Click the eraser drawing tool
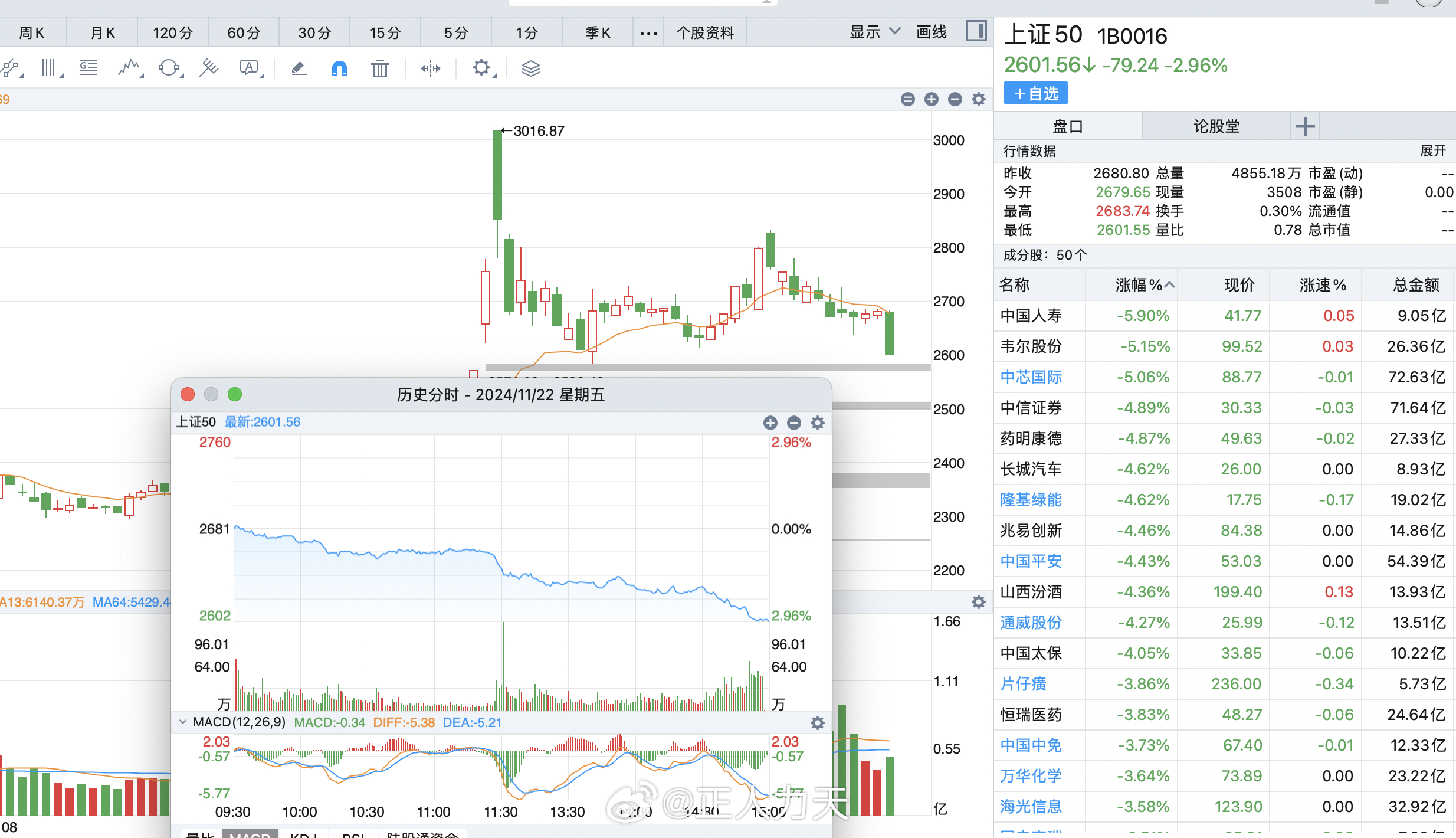1456x838 pixels. tap(299, 68)
